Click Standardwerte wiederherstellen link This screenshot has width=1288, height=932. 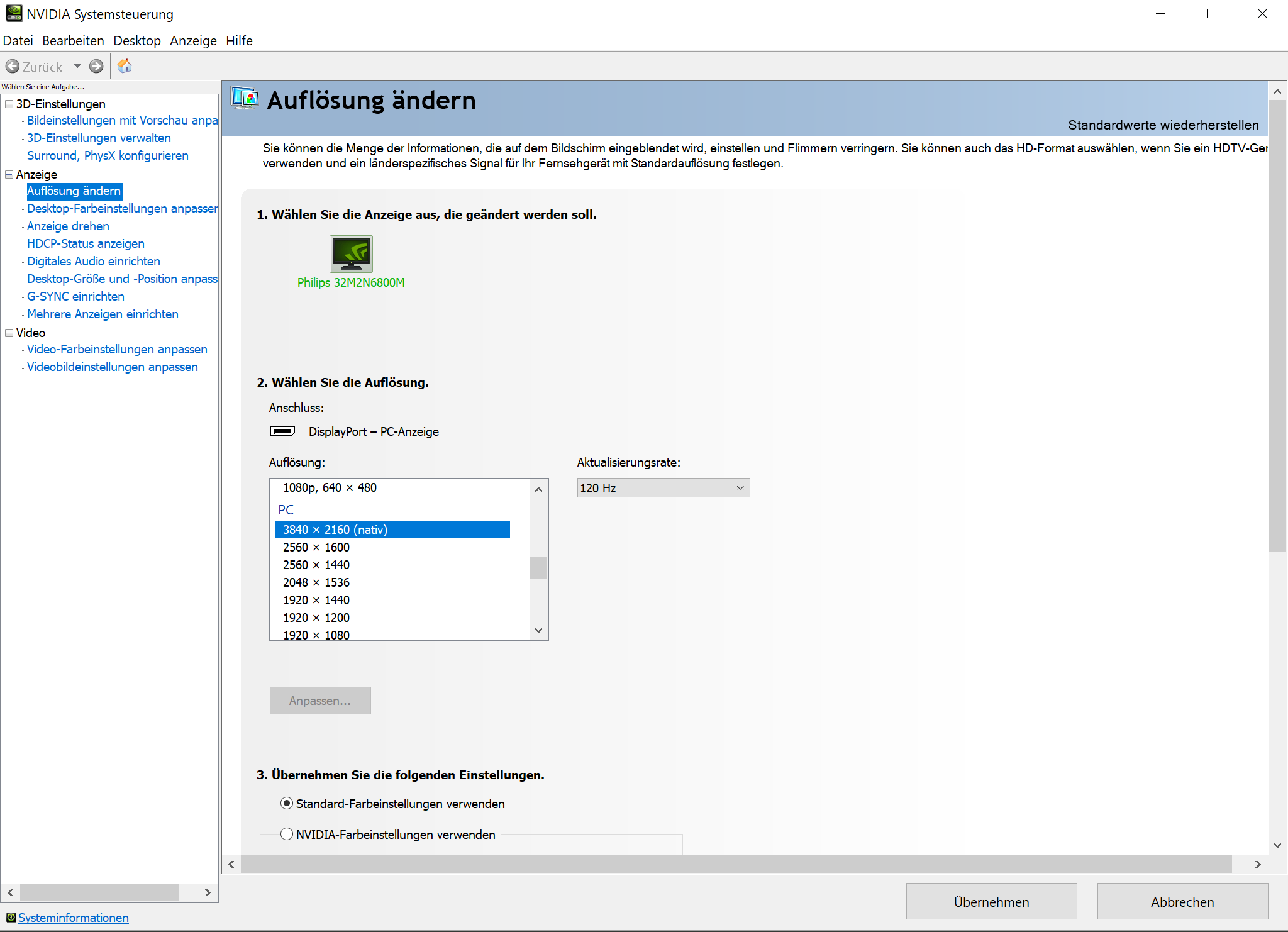1163,125
